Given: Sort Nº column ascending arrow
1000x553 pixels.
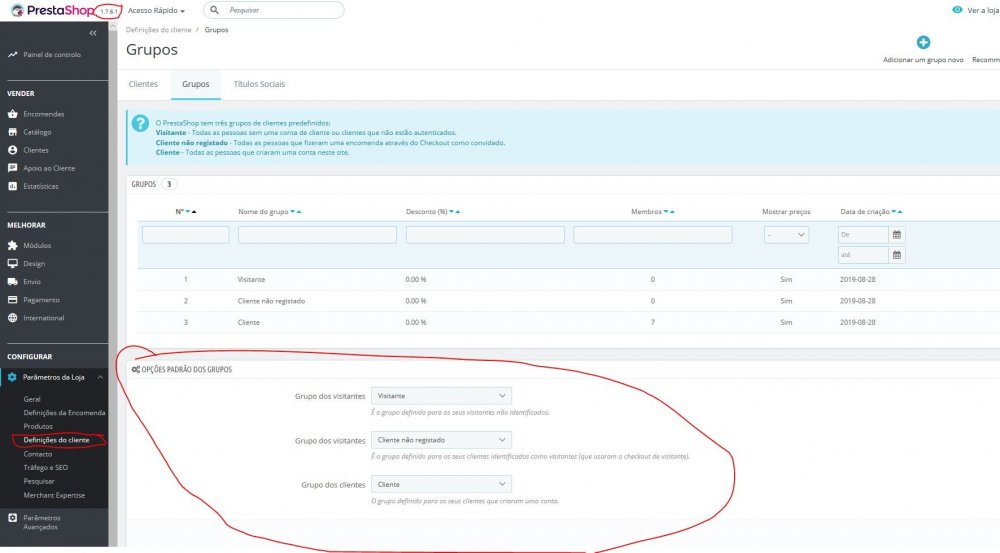Looking at the screenshot, I should tap(194, 212).
